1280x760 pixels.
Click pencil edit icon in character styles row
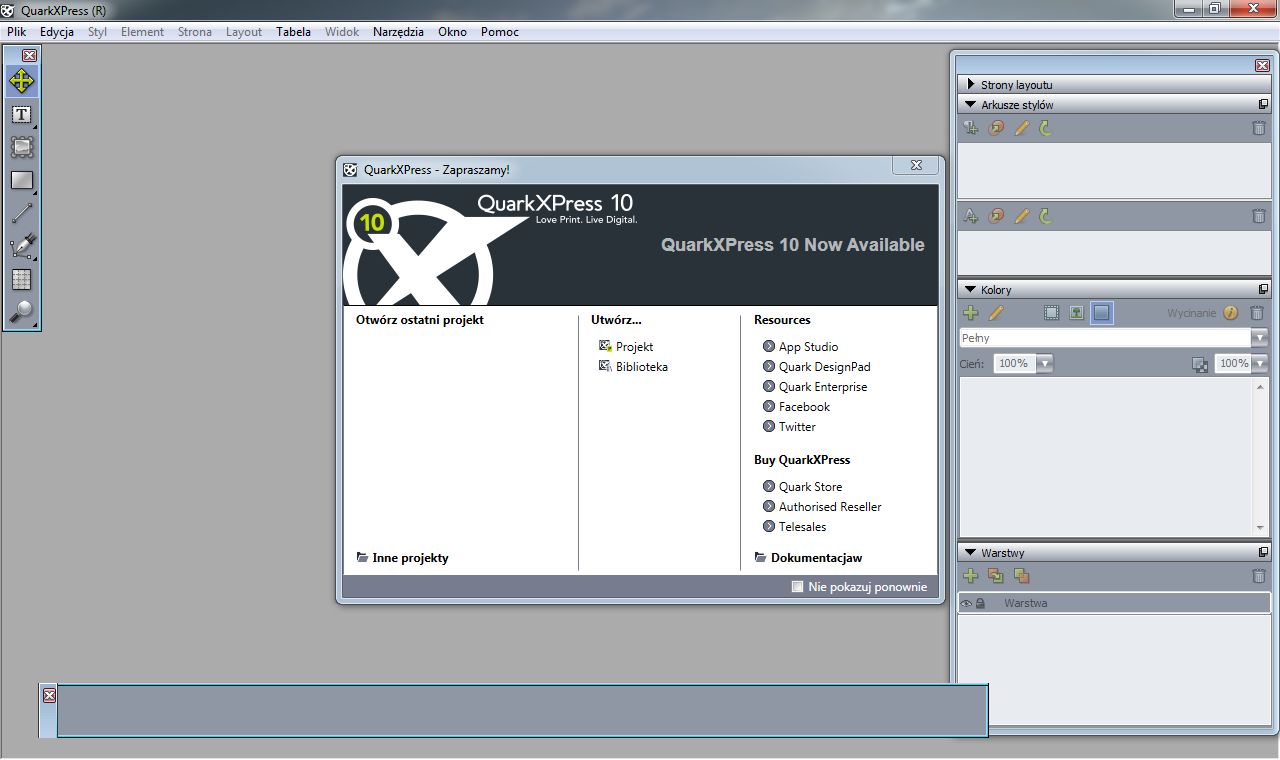click(x=1021, y=215)
